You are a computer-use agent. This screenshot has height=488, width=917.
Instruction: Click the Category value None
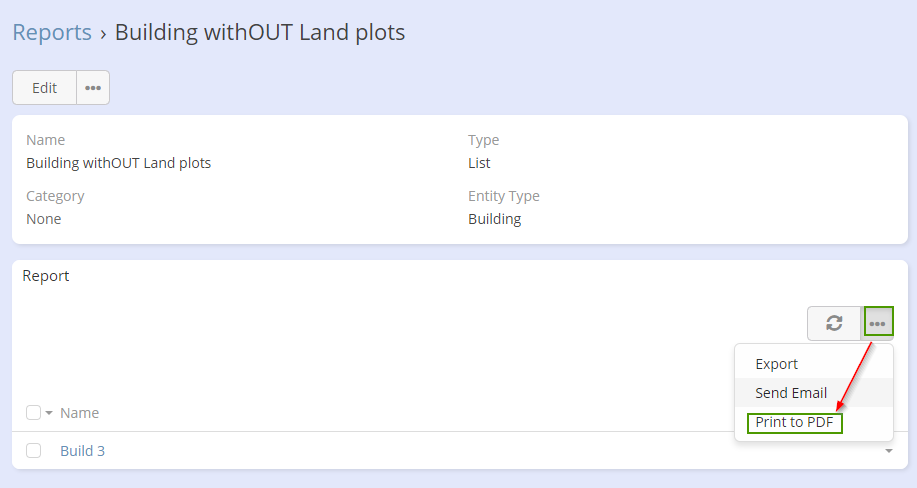coord(43,219)
